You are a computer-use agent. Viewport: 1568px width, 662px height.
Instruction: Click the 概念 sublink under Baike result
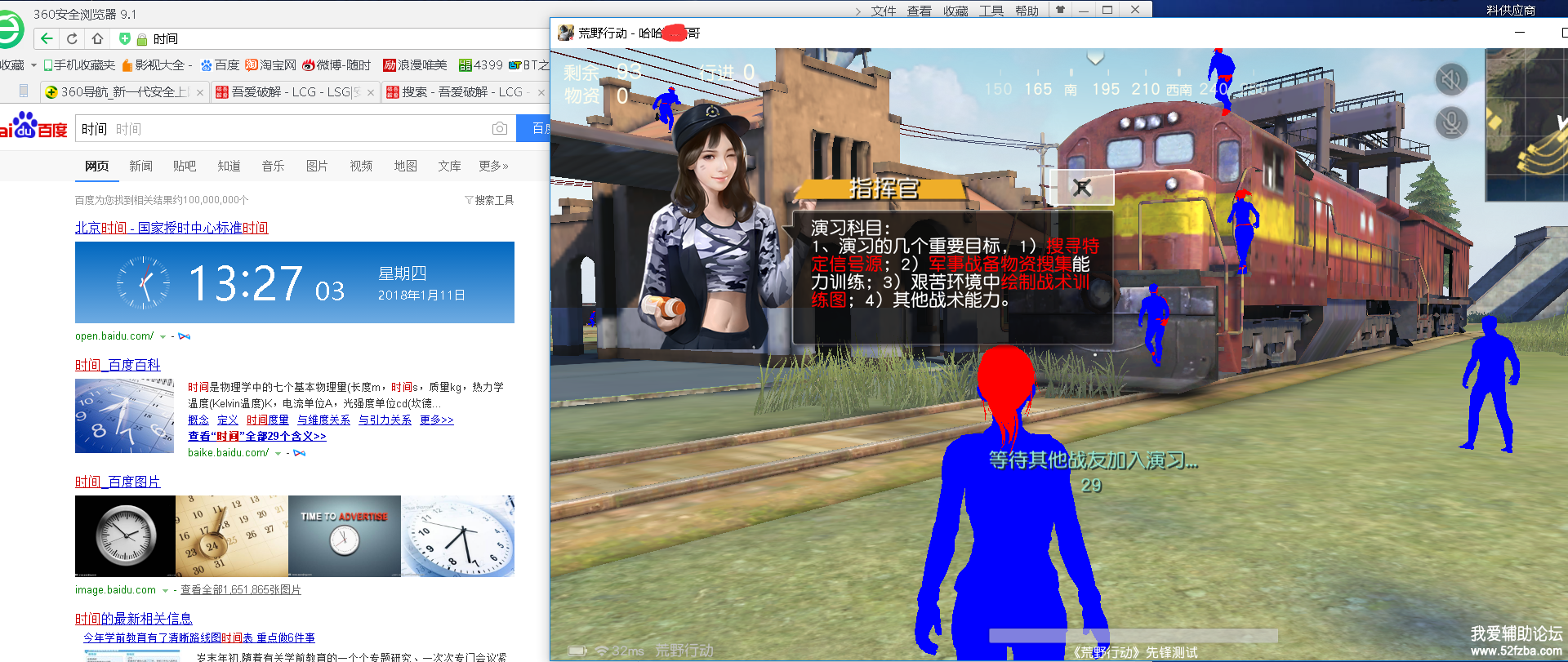point(198,420)
